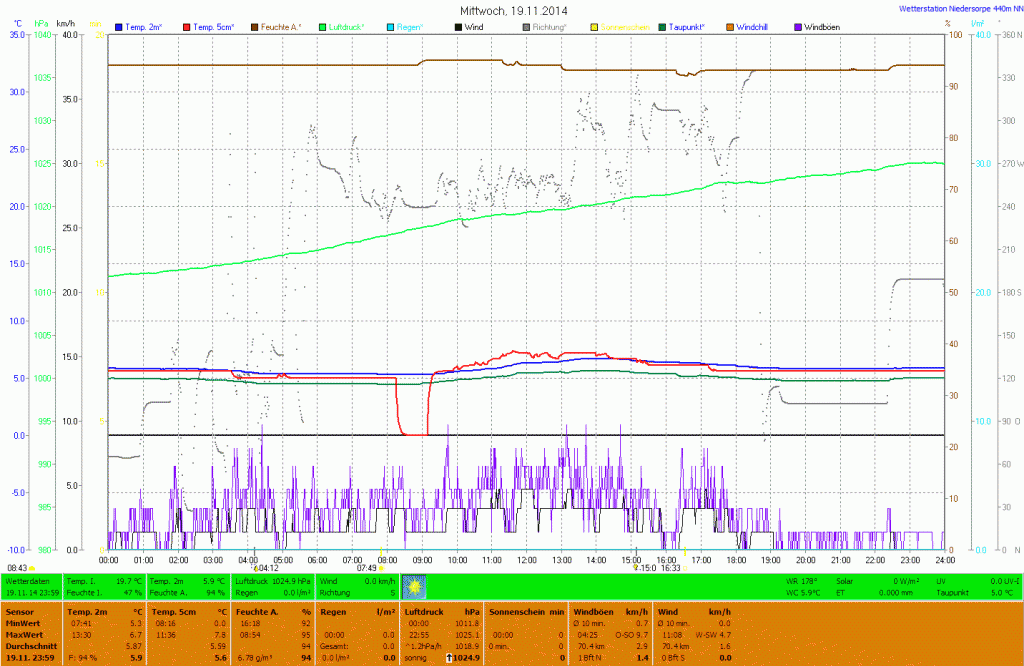Click the orange Windchill legend square
Image resolution: width=1024 pixels, height=666 pixels.
pyautogui.click(x=730, y=26)
